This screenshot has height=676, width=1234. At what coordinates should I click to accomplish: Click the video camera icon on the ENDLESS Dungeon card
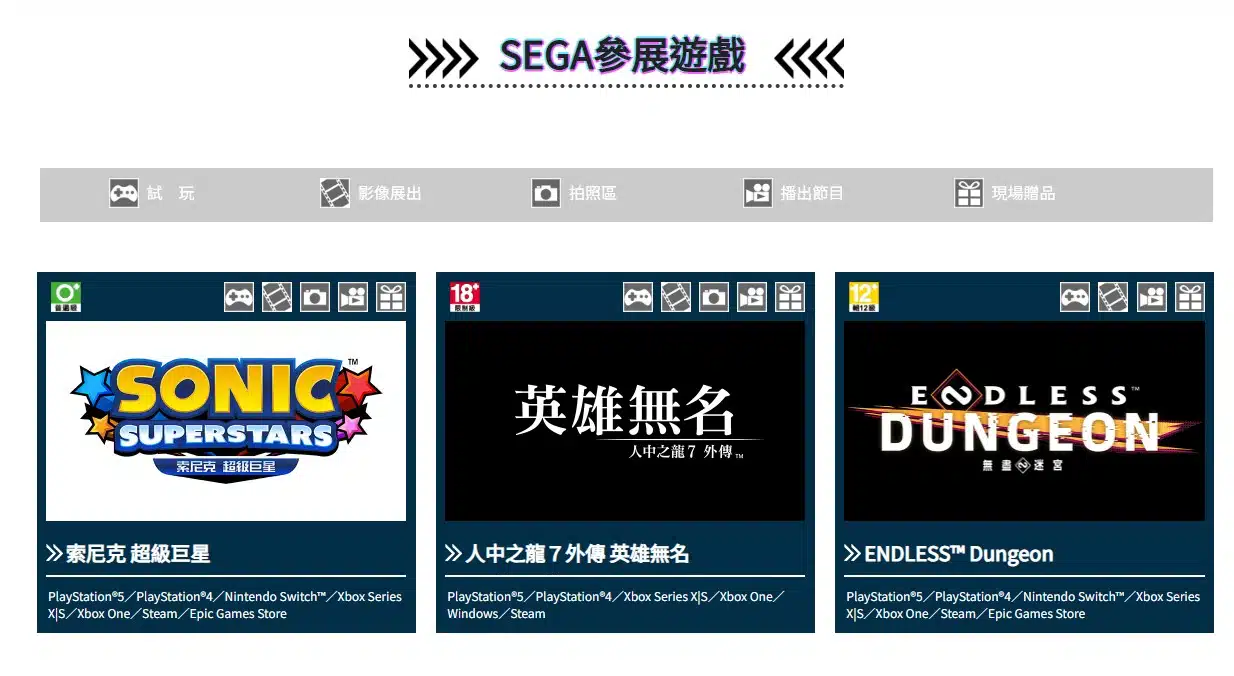(1152, 297)
